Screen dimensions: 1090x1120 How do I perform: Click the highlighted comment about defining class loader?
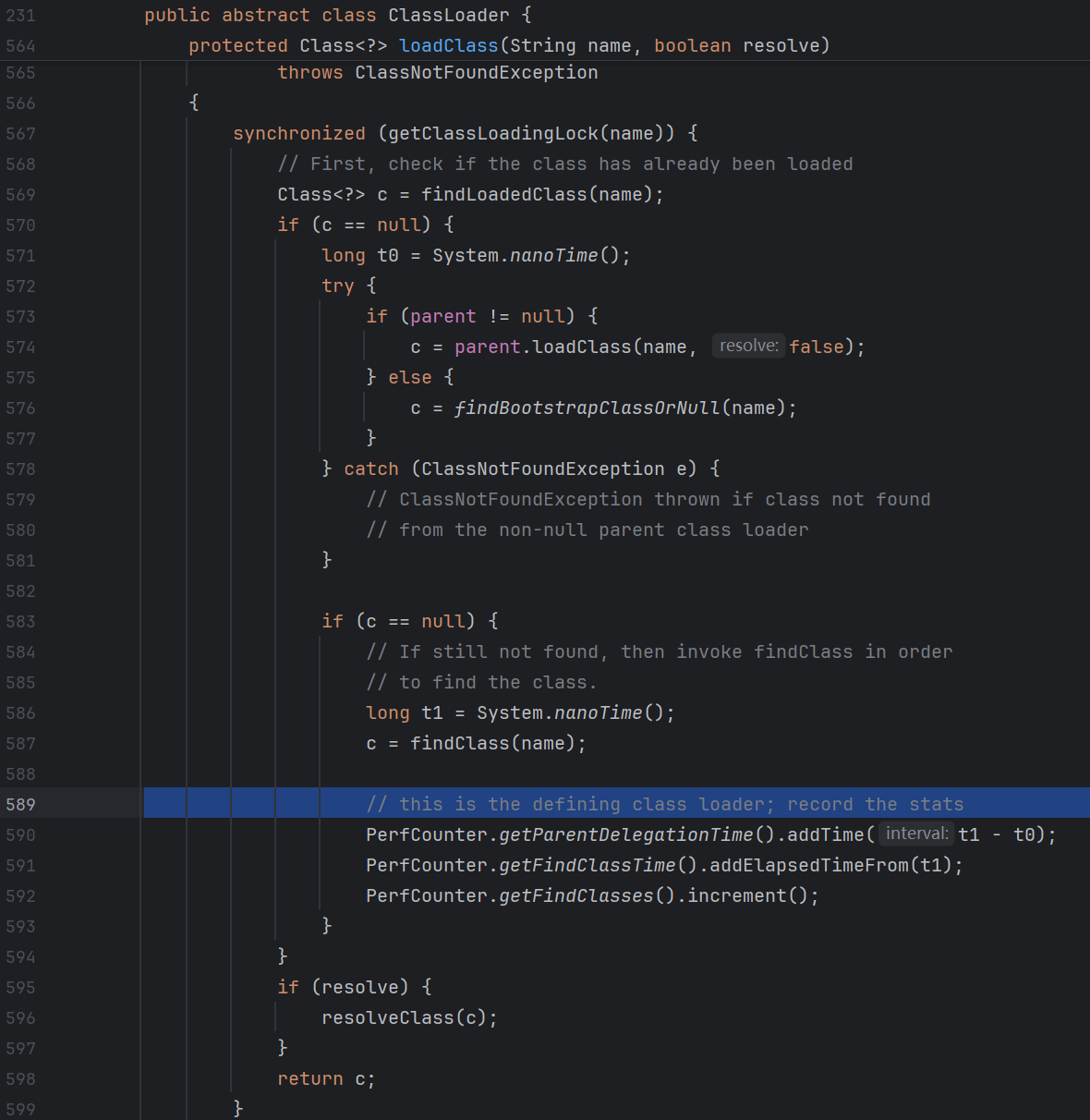tap(664, 804)
